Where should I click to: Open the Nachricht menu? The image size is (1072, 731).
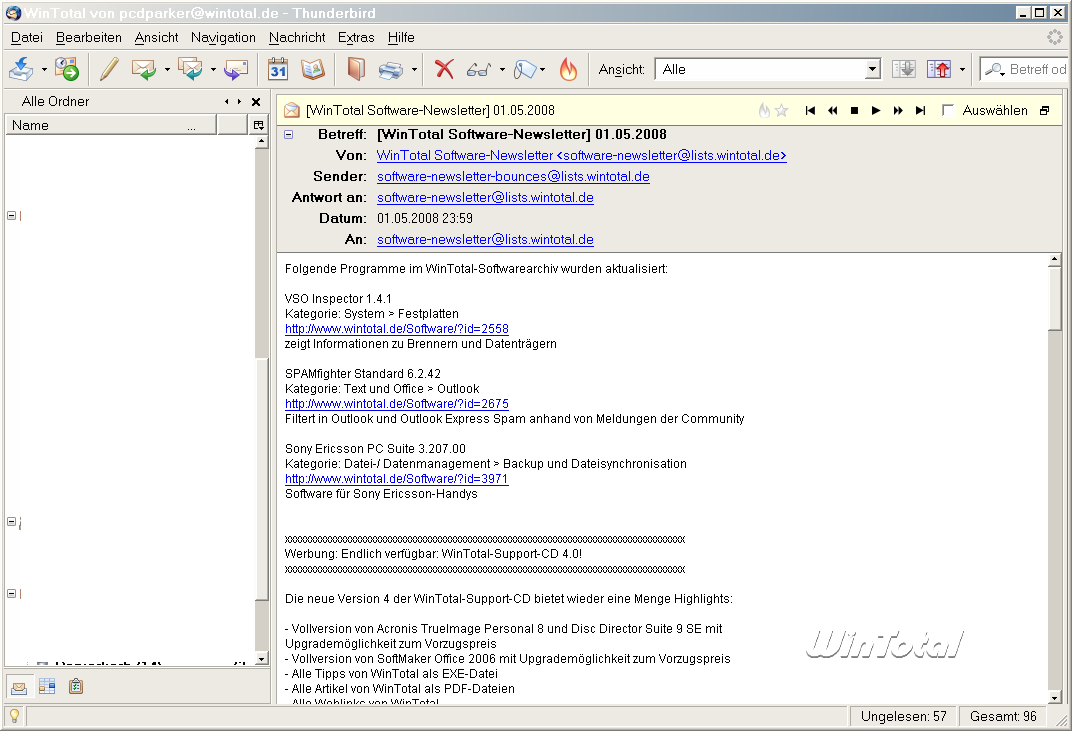[297, 37]
